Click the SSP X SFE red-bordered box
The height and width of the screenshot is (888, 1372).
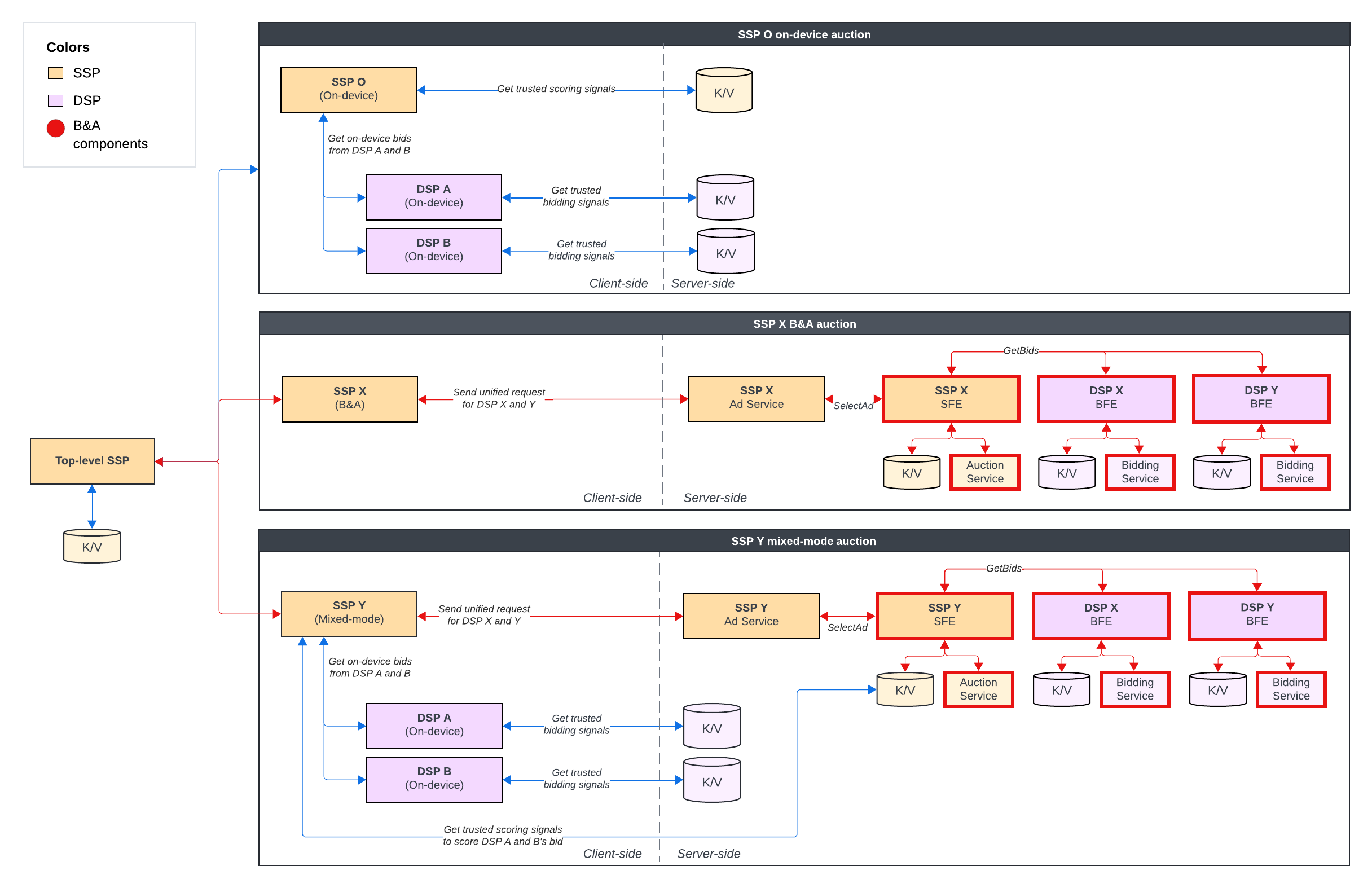coord(951,398)
